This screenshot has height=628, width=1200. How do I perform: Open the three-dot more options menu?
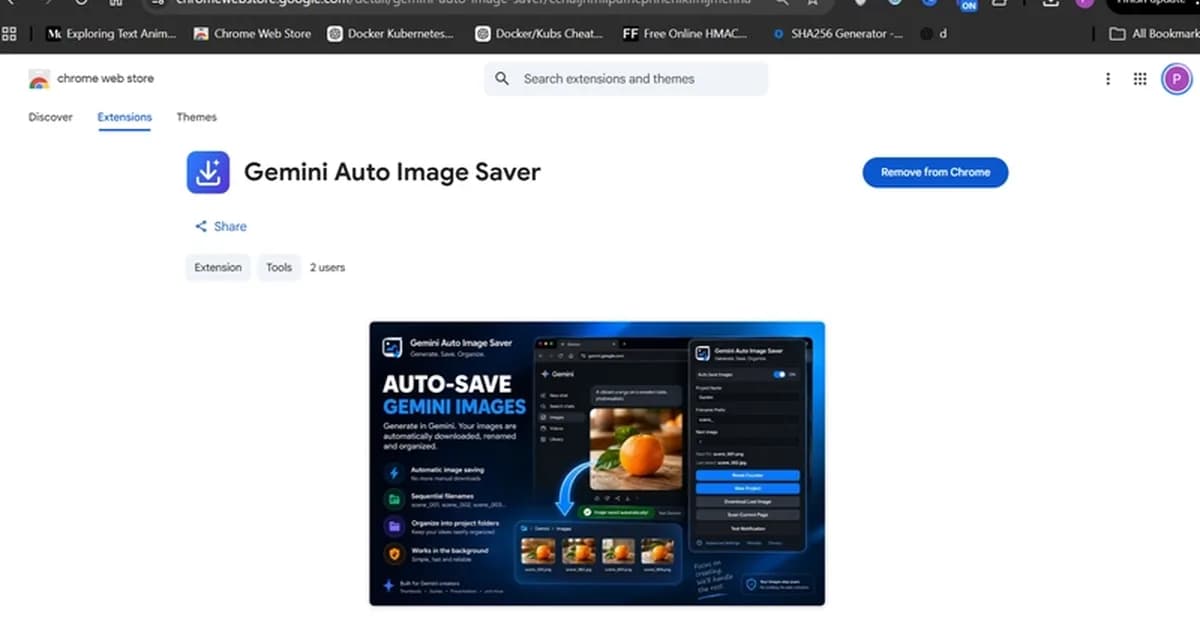pyautogui.click(x=1107, y=79)
